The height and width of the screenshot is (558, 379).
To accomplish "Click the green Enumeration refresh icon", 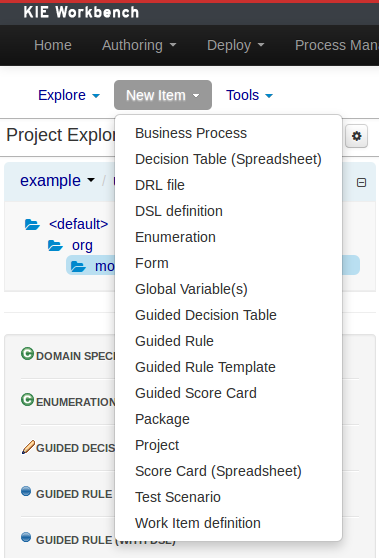I will tap(27, 400).
